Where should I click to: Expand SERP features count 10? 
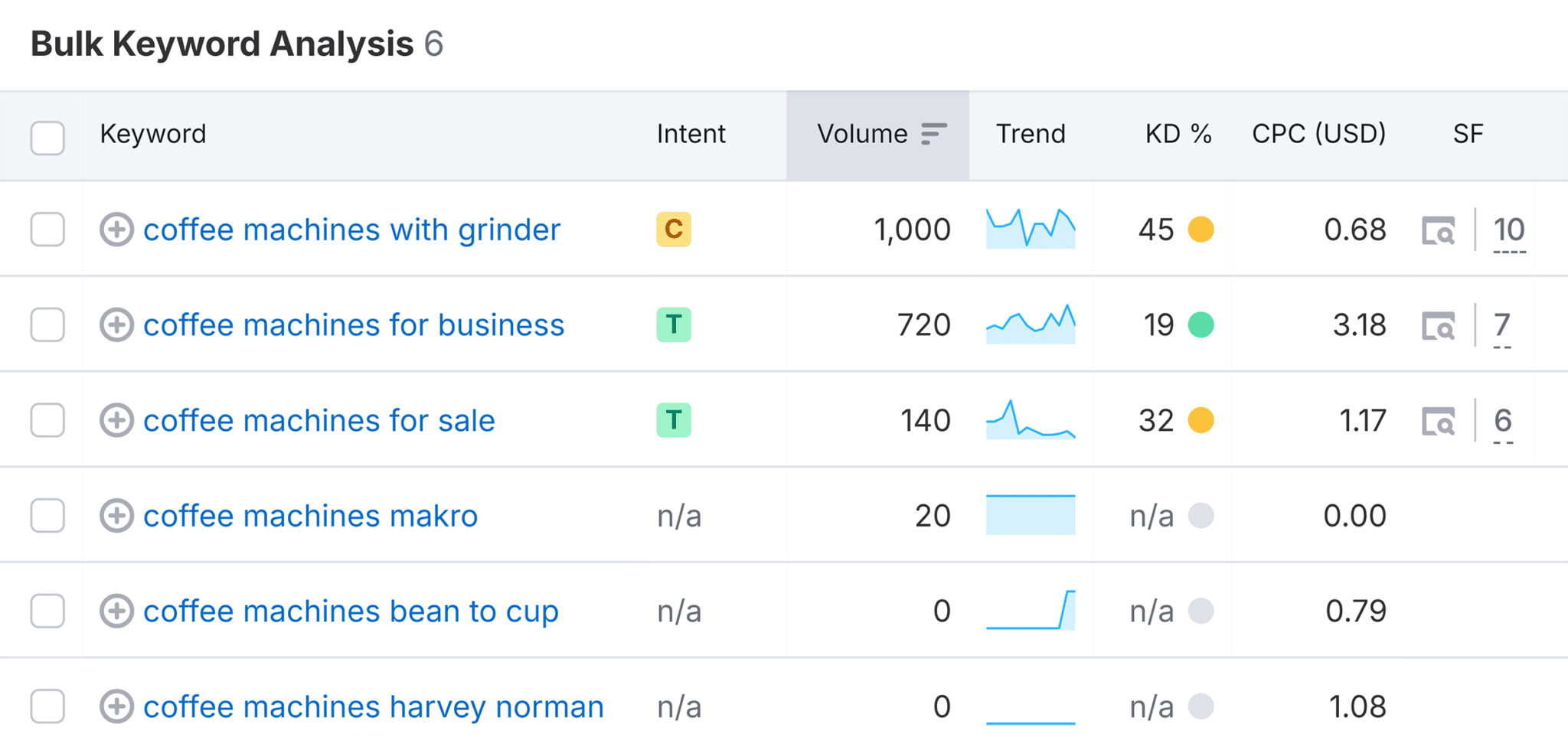coord(1509,230)
